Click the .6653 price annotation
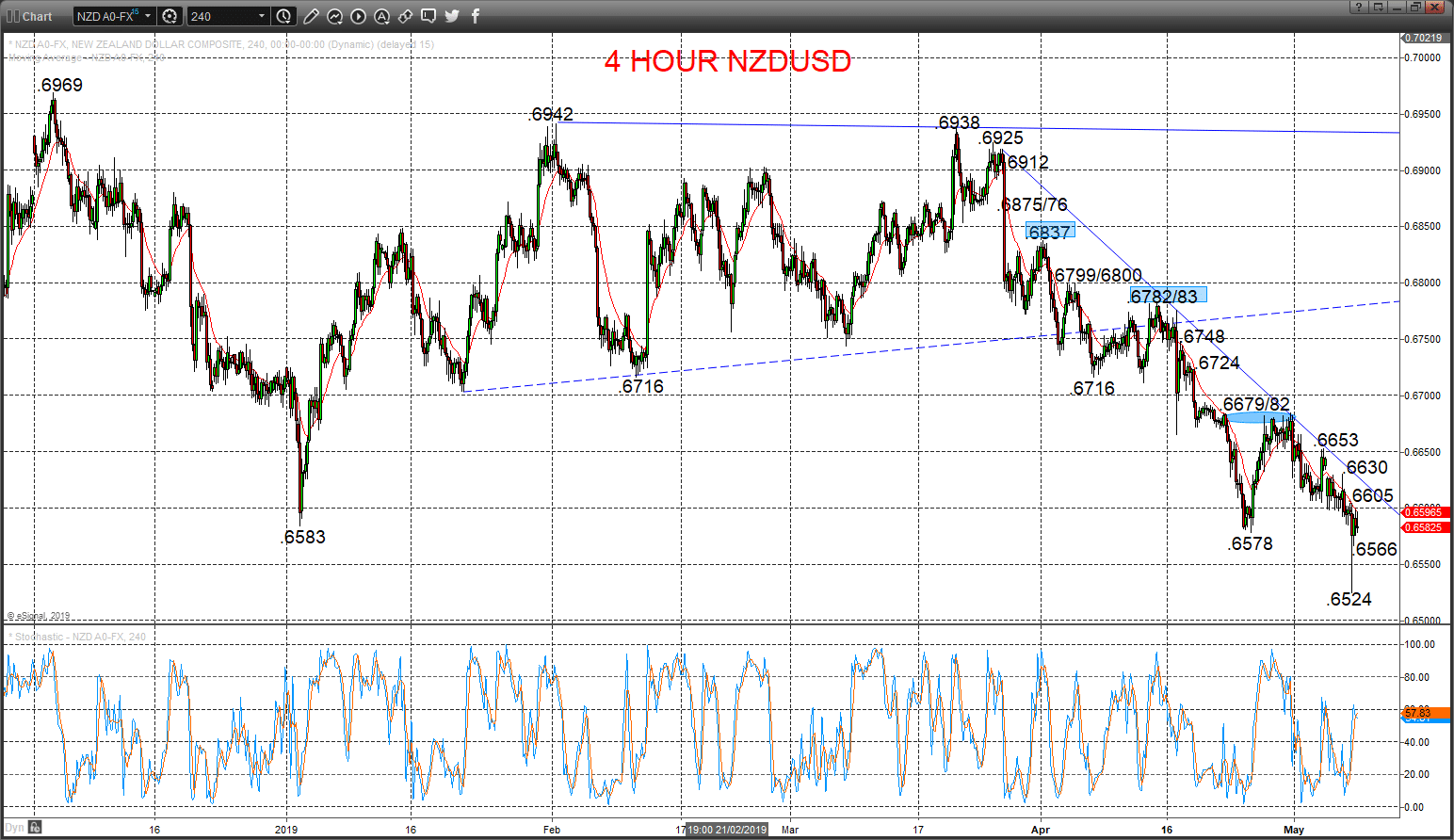 click(1337, 441)
